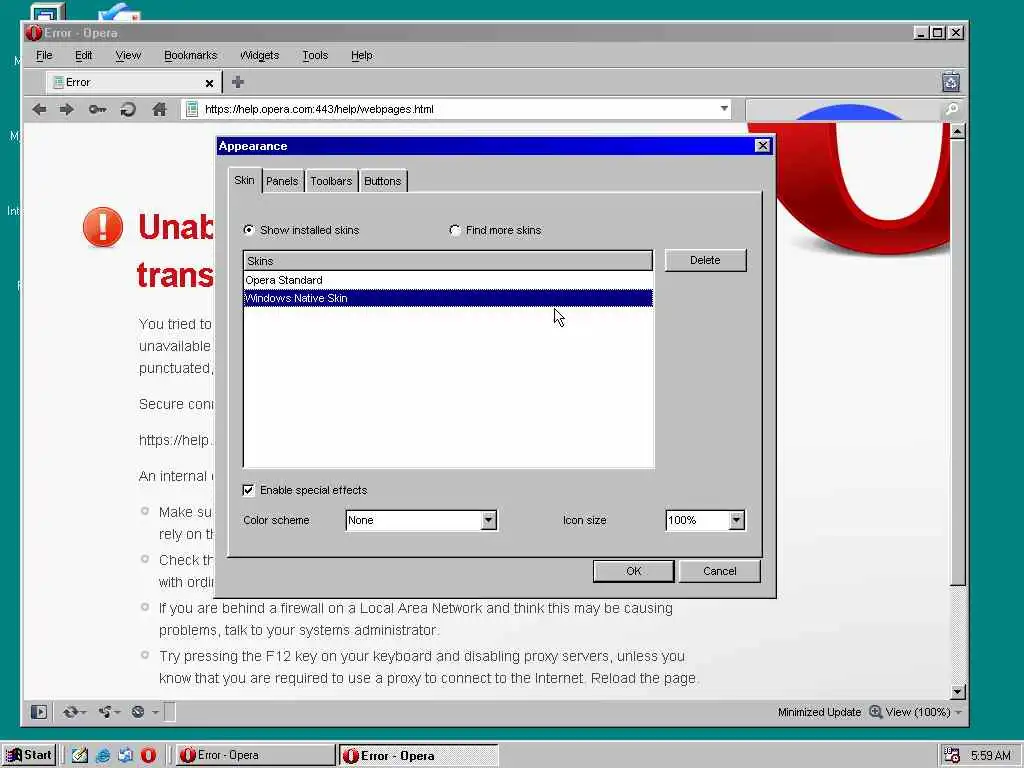Click the Skins column header
The image size is (1024, 768).
pos(448,261)
